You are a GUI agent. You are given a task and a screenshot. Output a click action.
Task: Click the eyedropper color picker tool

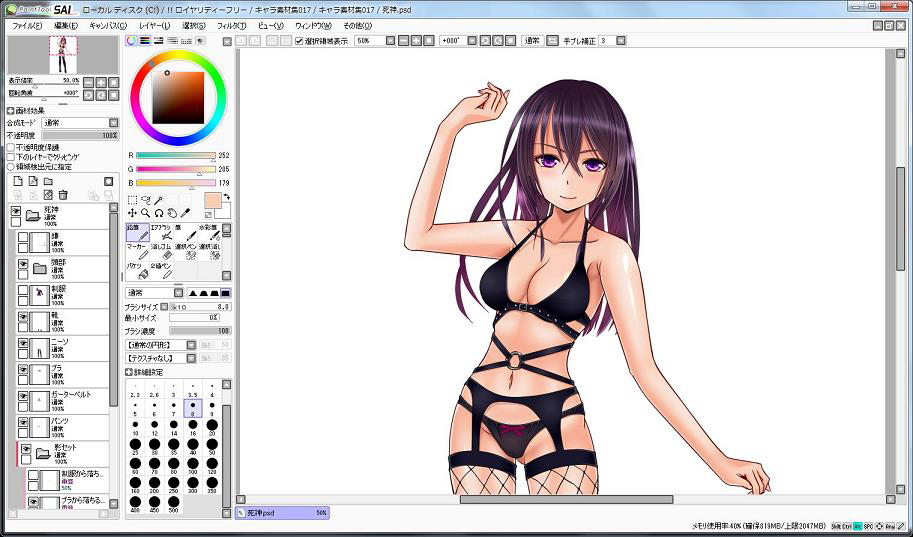pyautogui.click(x=184, y=213)
